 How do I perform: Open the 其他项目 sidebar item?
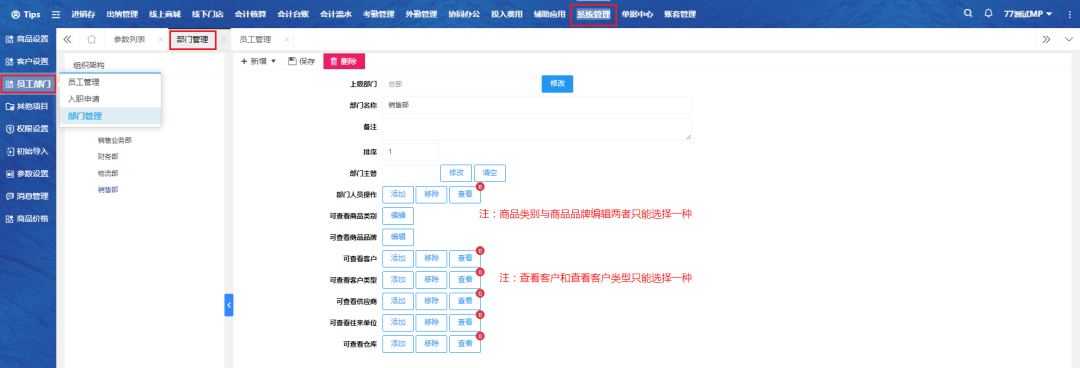point(28,107)
